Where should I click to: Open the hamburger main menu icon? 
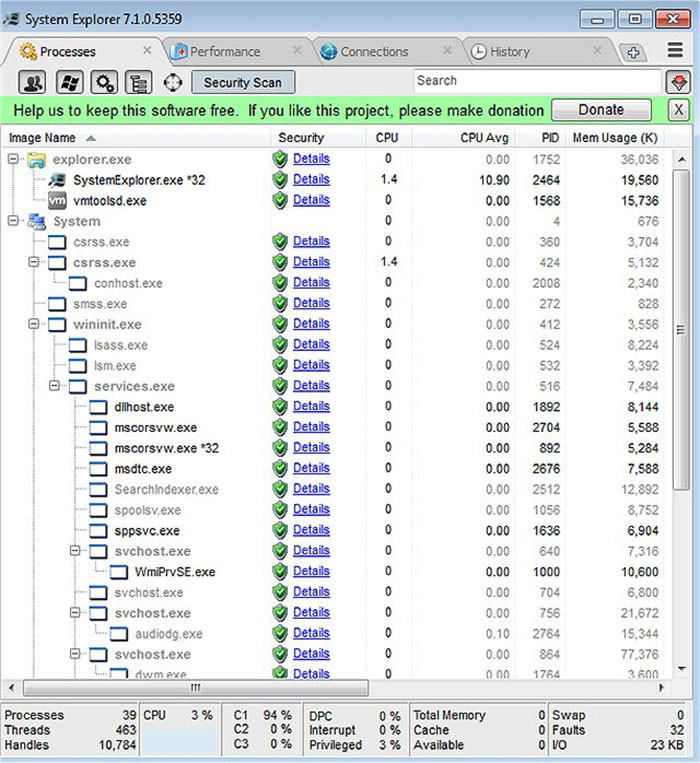point(675,50)
